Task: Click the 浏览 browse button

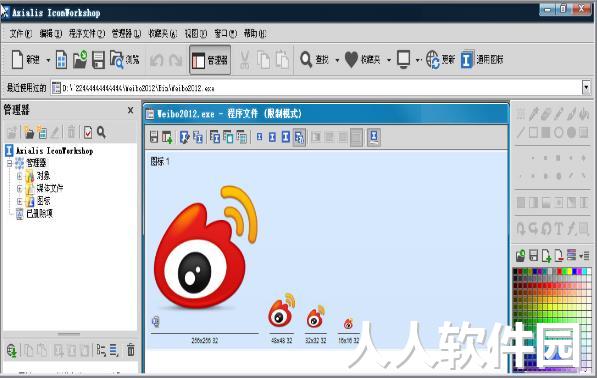Action: (x=125, y=60)
